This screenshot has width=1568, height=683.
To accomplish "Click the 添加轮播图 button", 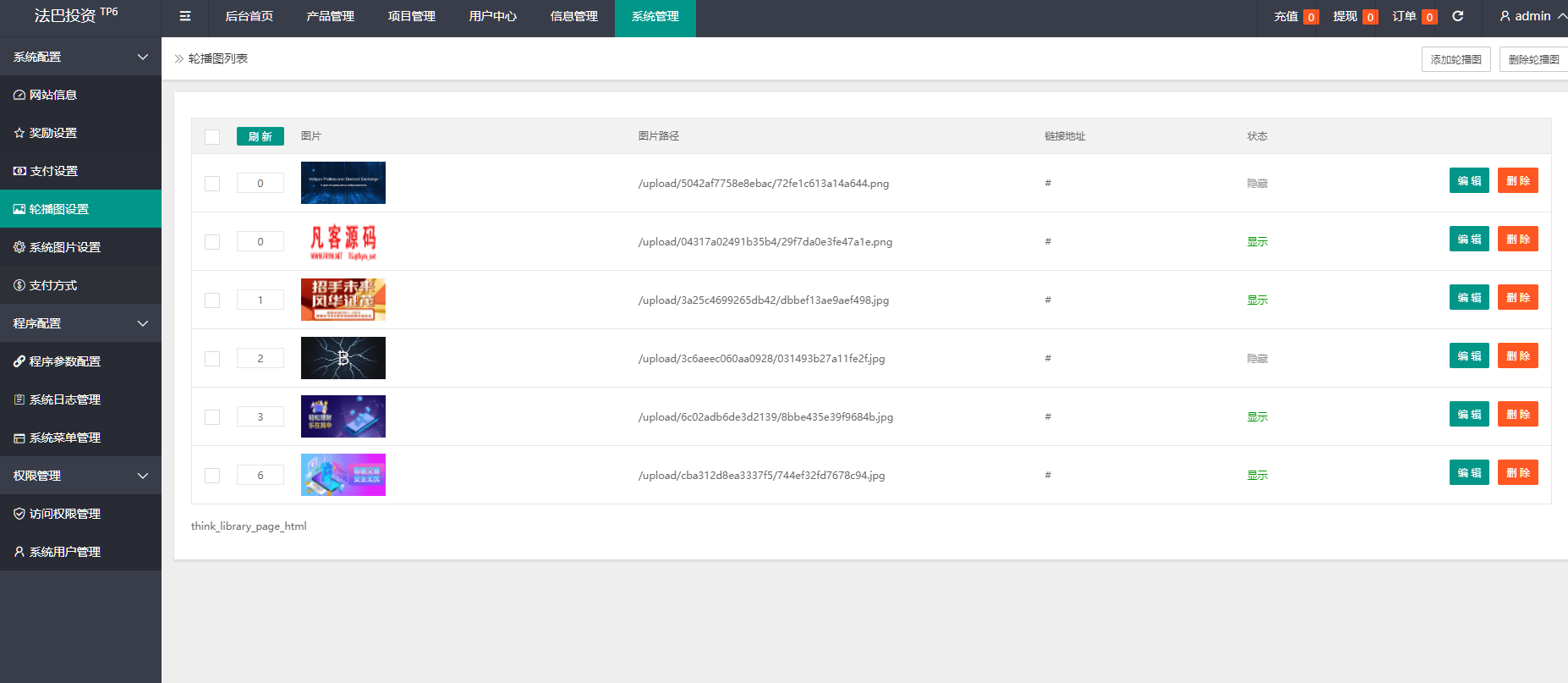I will (x=1456, y=59).
